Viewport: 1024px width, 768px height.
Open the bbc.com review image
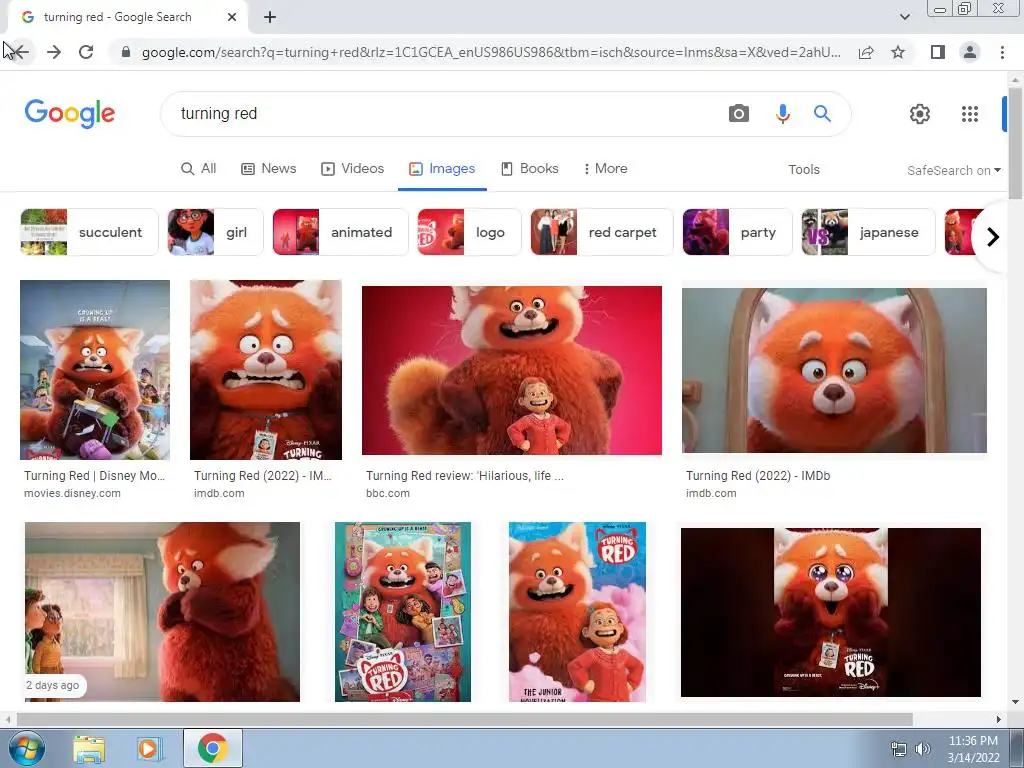(511, 370)
